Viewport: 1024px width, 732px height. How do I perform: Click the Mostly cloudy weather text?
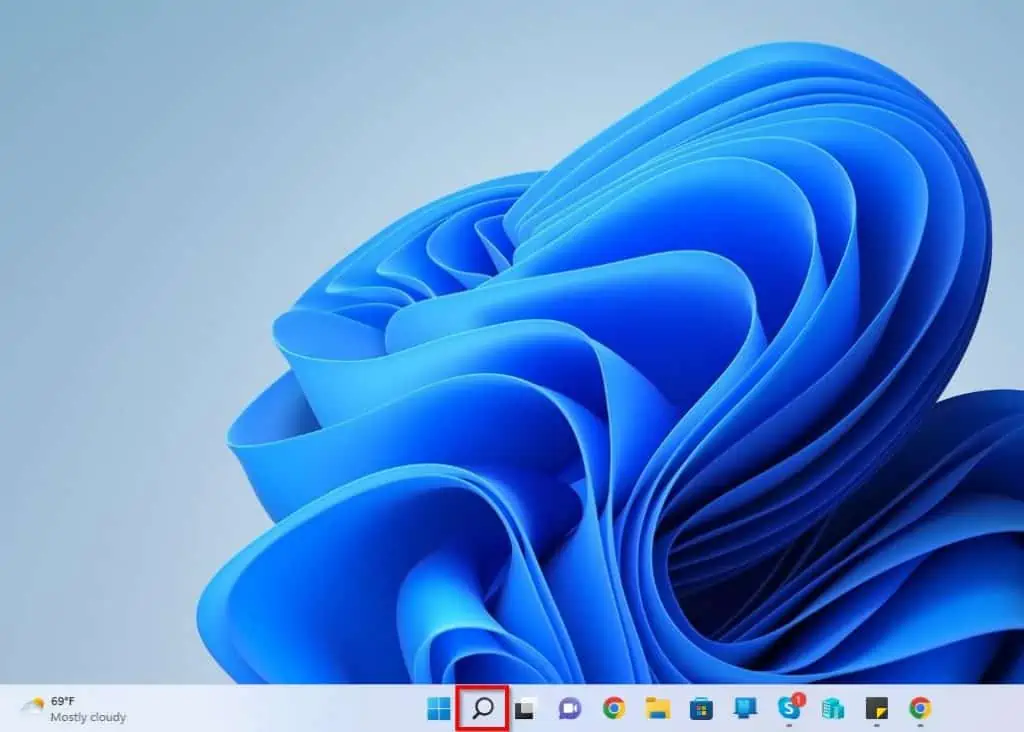coord(88,717)
